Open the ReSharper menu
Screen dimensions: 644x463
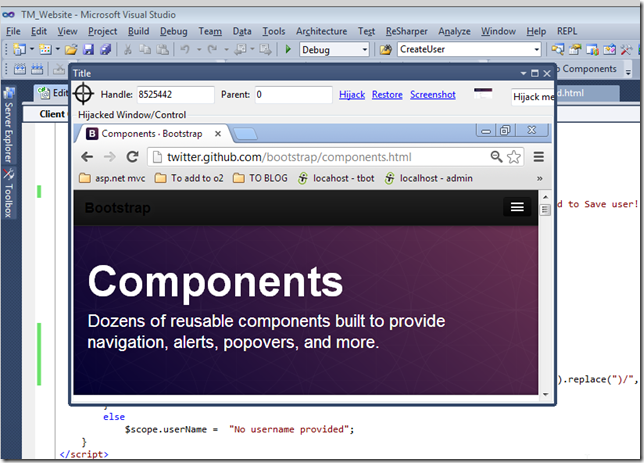[406, 31]
